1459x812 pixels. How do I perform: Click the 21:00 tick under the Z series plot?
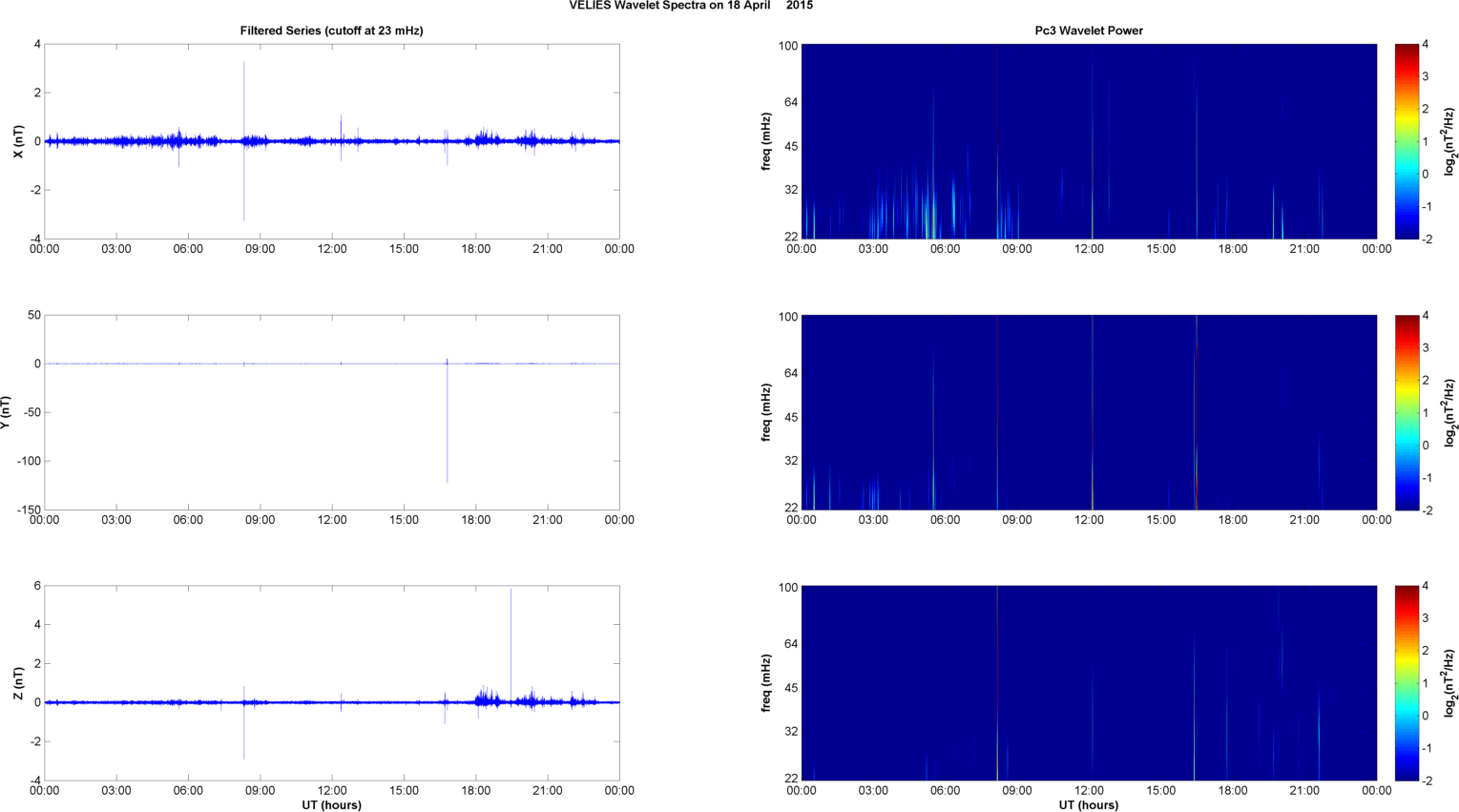(x=548, y=791)
